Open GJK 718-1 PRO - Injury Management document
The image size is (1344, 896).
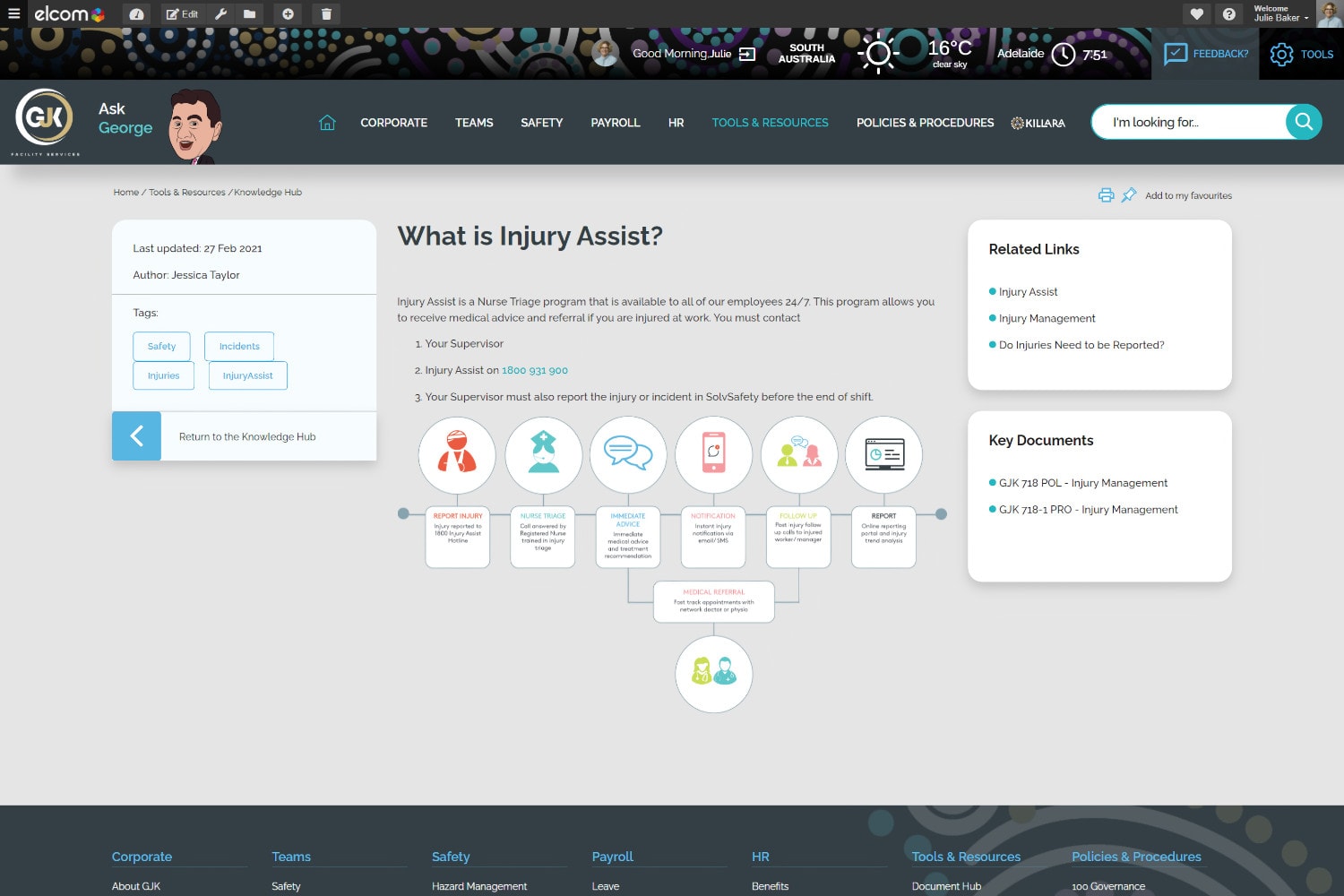click(x=1089, y=510)
